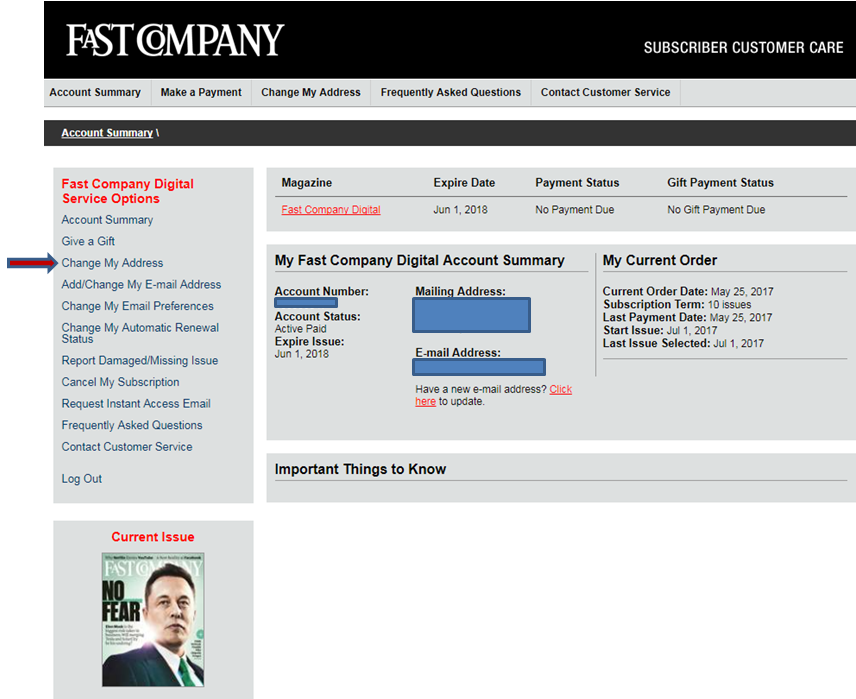Open Change My Email Preferences
The height and width of the screenshot is (699, 856).
[x=137, y=306]
